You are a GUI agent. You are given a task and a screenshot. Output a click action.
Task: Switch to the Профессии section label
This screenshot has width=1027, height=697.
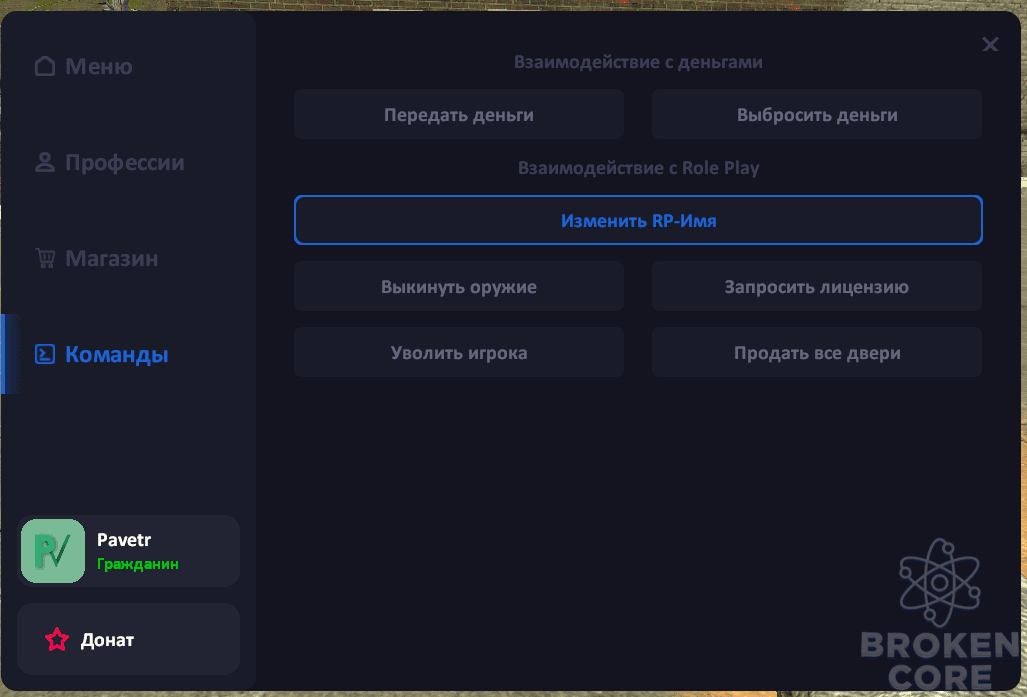click(125, 162)
